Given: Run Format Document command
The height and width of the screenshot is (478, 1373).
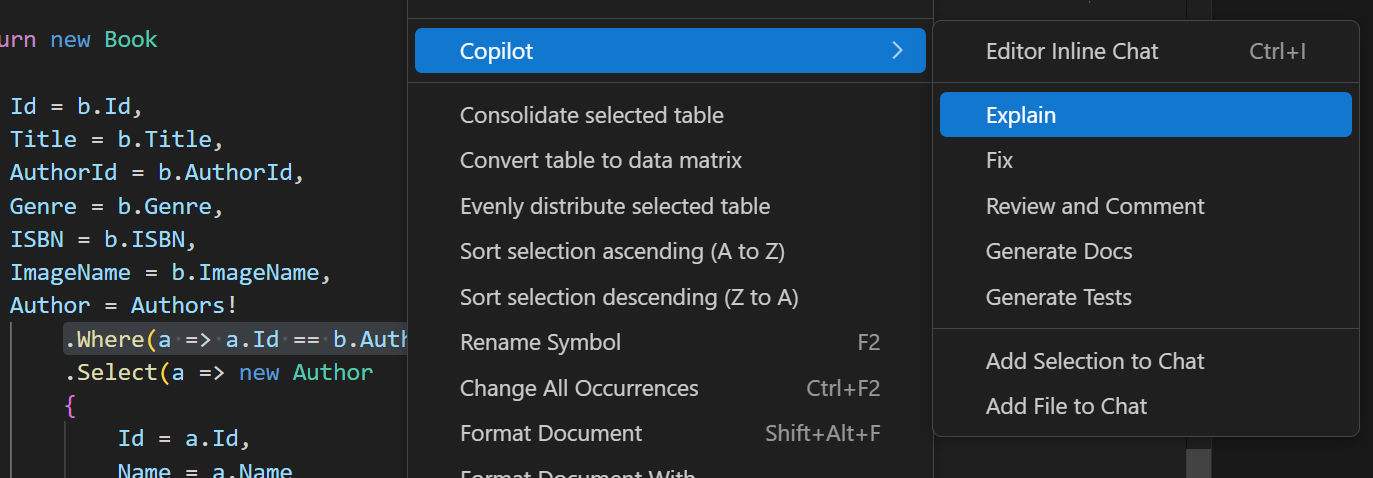Looking at the screenshot, I should 550,433.
